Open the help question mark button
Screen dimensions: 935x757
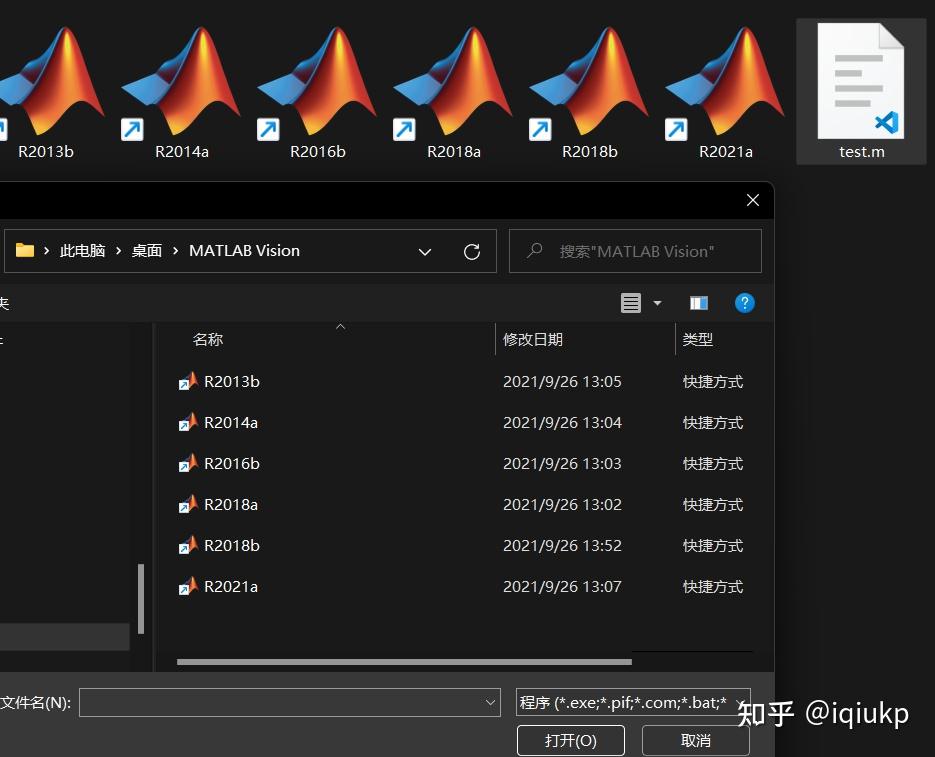tap(745, 303)
